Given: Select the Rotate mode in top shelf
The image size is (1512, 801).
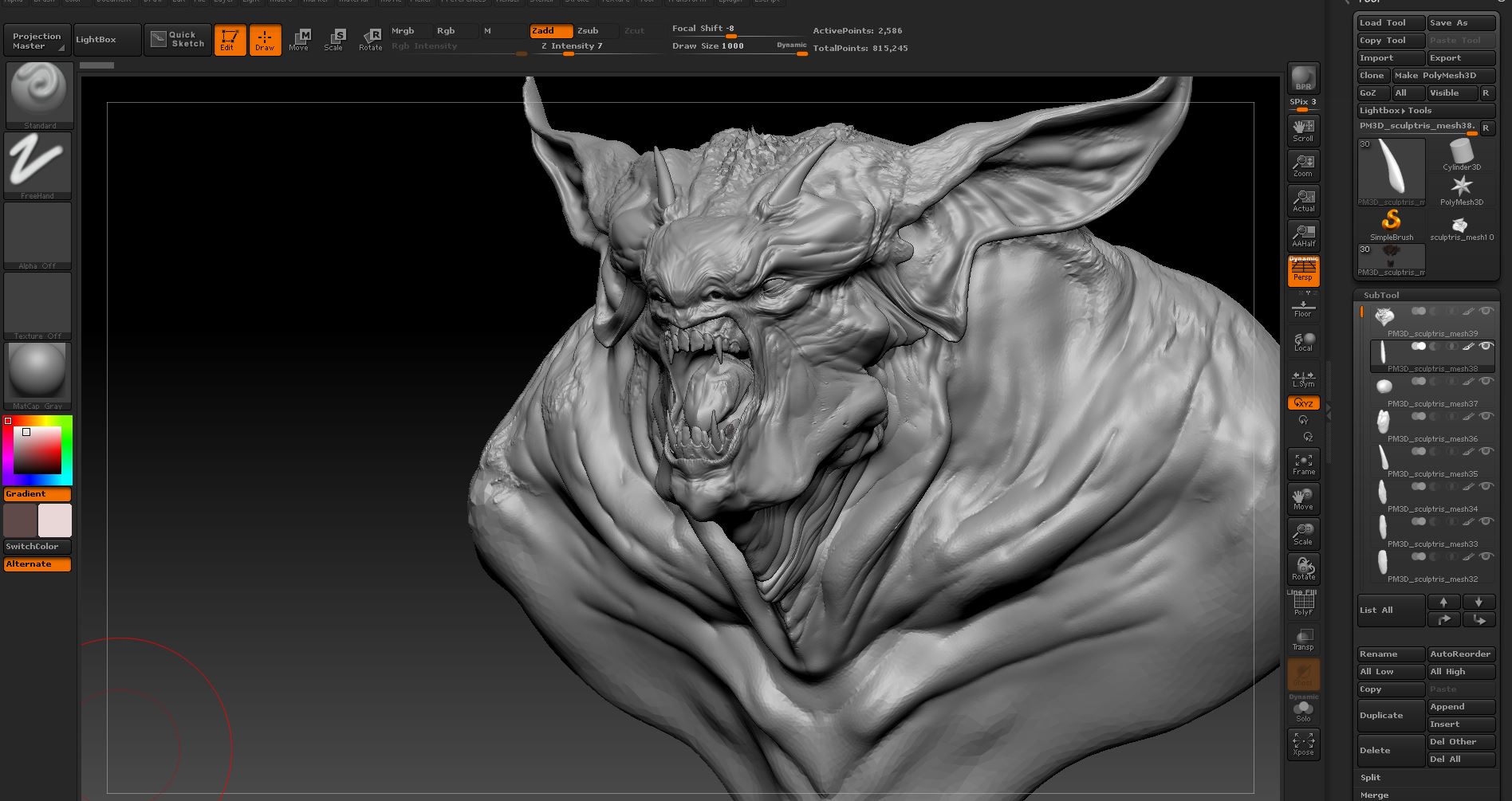Looking at the screenshot, I should click(x=371, y=40).
